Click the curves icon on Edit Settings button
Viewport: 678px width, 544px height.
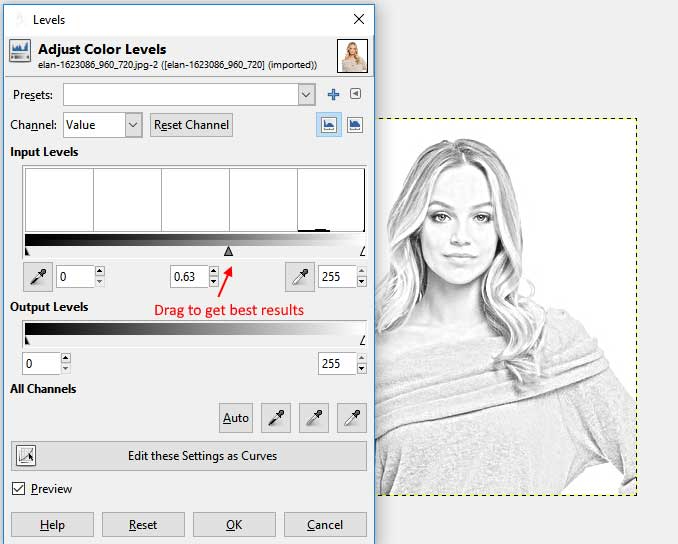pyautogui.click(x=26, y=456)
